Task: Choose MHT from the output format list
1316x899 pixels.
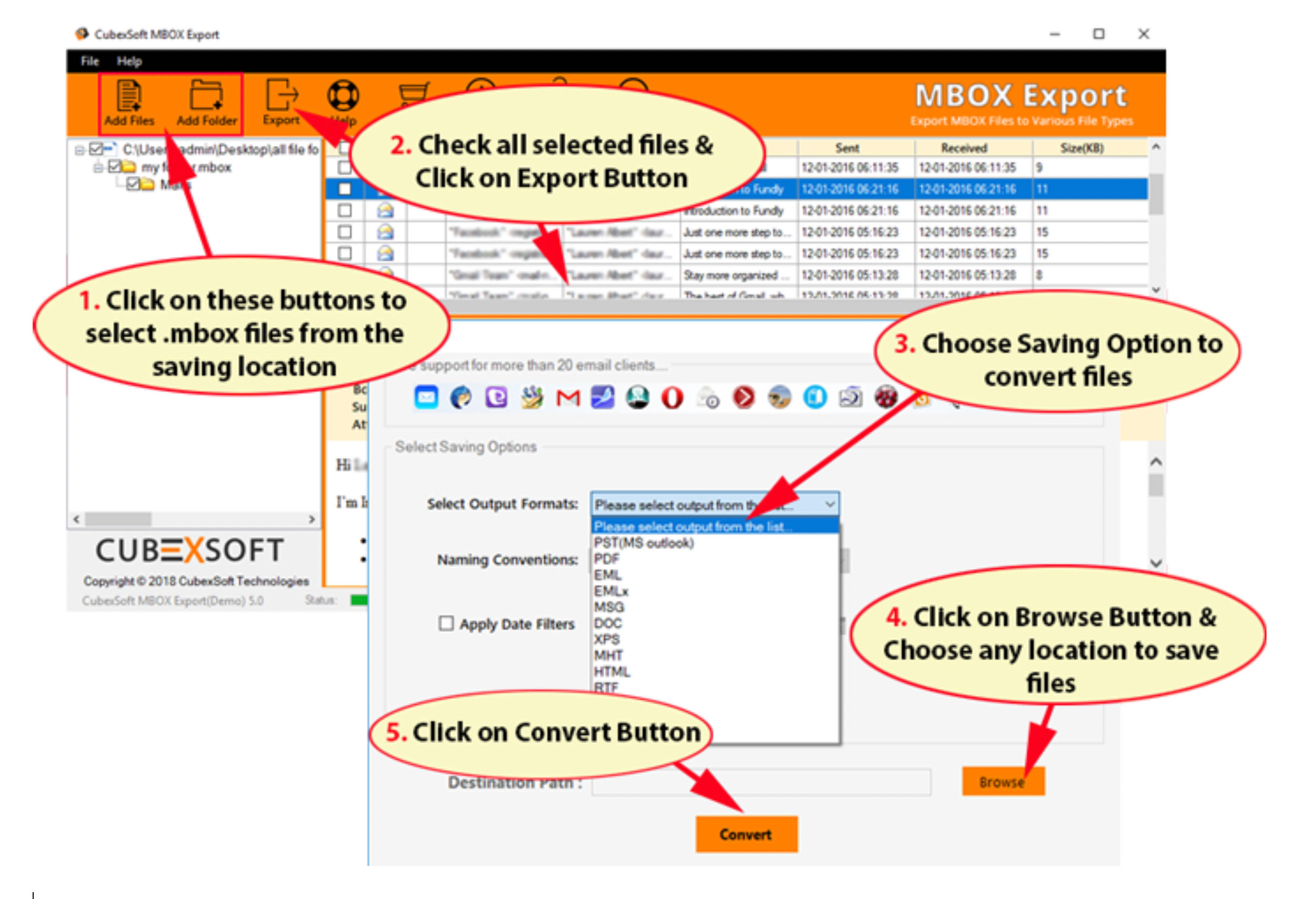Action: pos(608,656)
